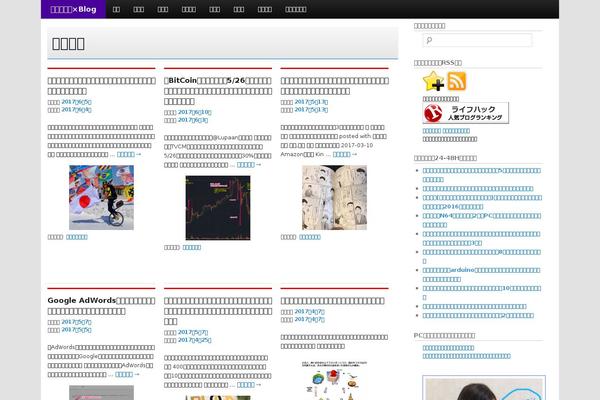
Task: Open the manga book pages thumbnail
Action: coord(334,198)
